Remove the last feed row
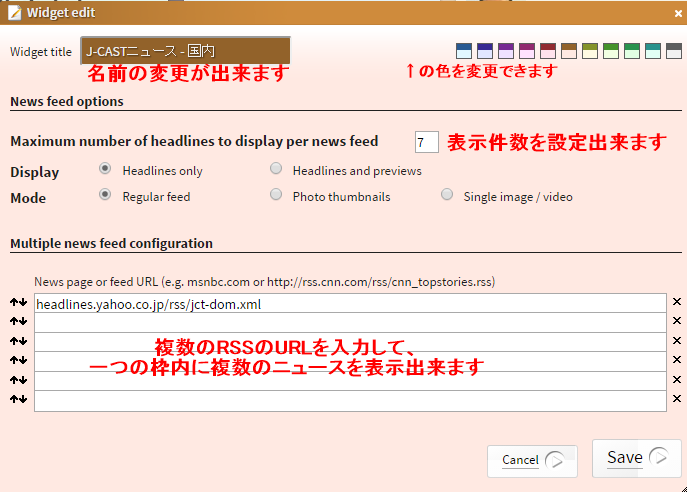The width and height of the screenshot is (687, 492). tap(677, 399)
